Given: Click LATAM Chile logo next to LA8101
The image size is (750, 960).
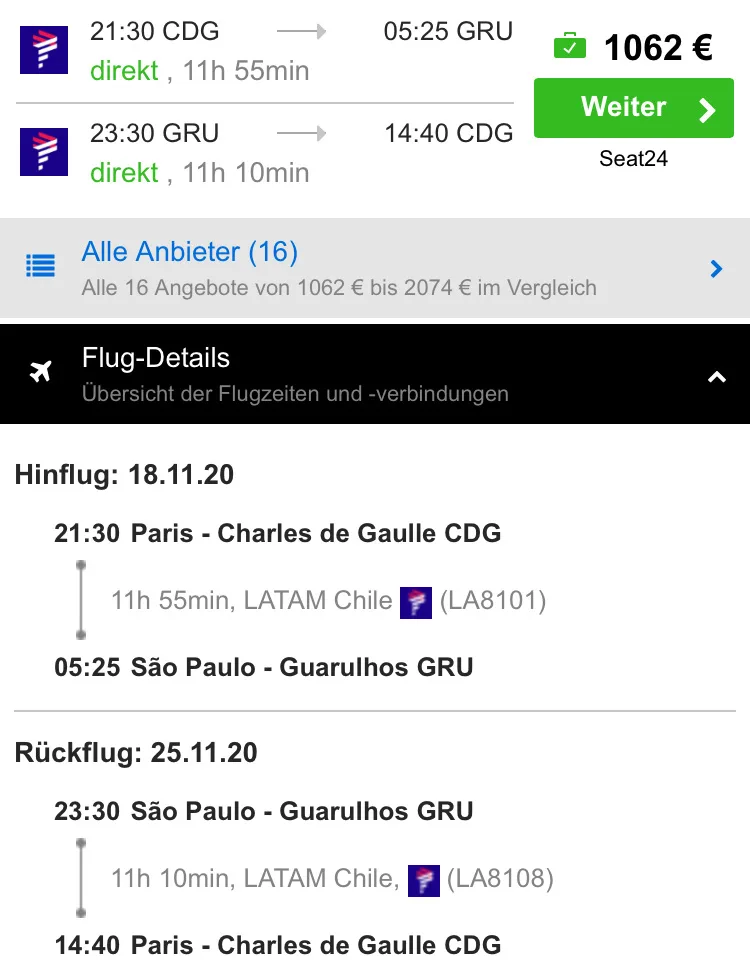Looking at the screenshot, I should (416, 602).
